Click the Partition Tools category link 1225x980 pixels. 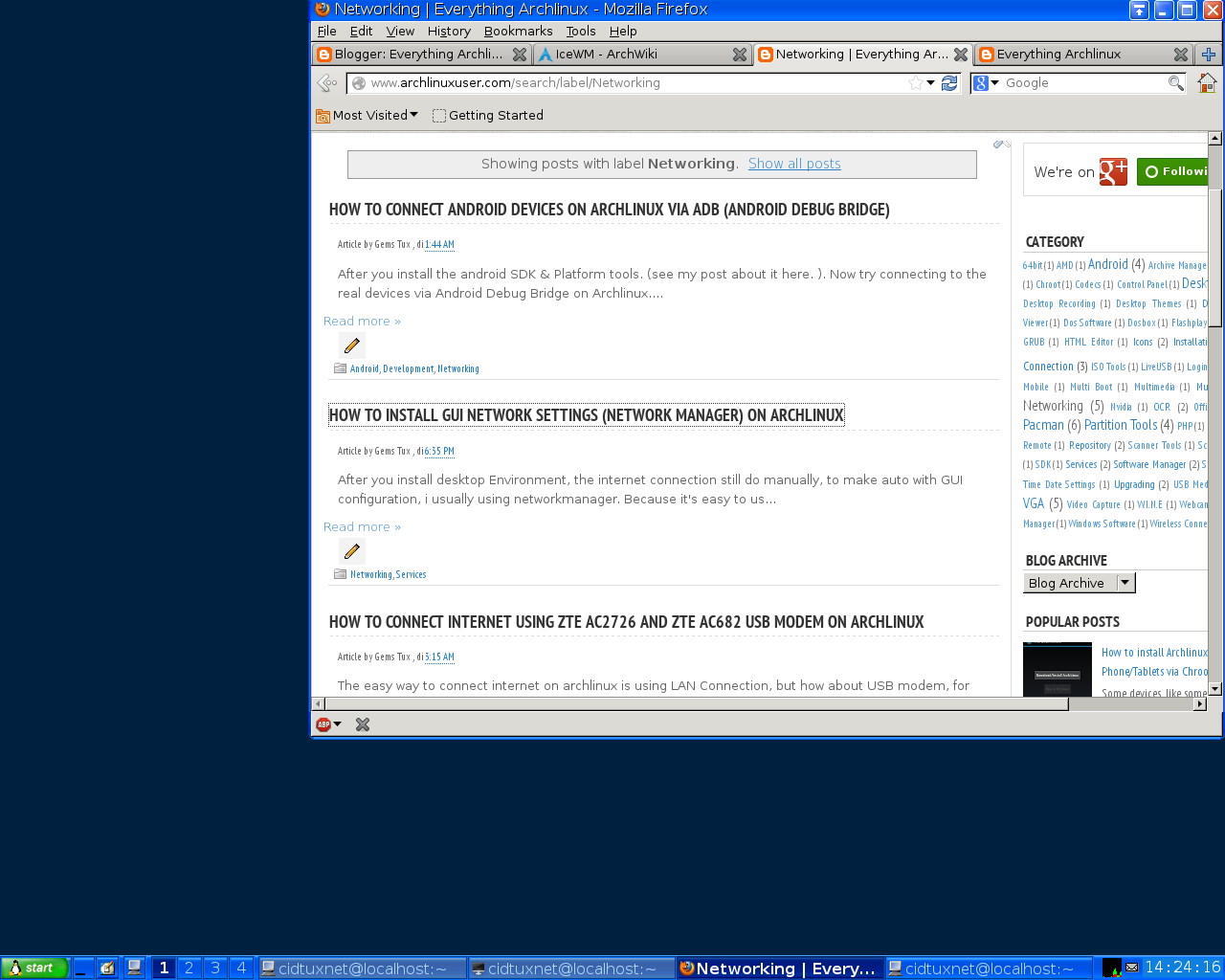point(1121,425)
